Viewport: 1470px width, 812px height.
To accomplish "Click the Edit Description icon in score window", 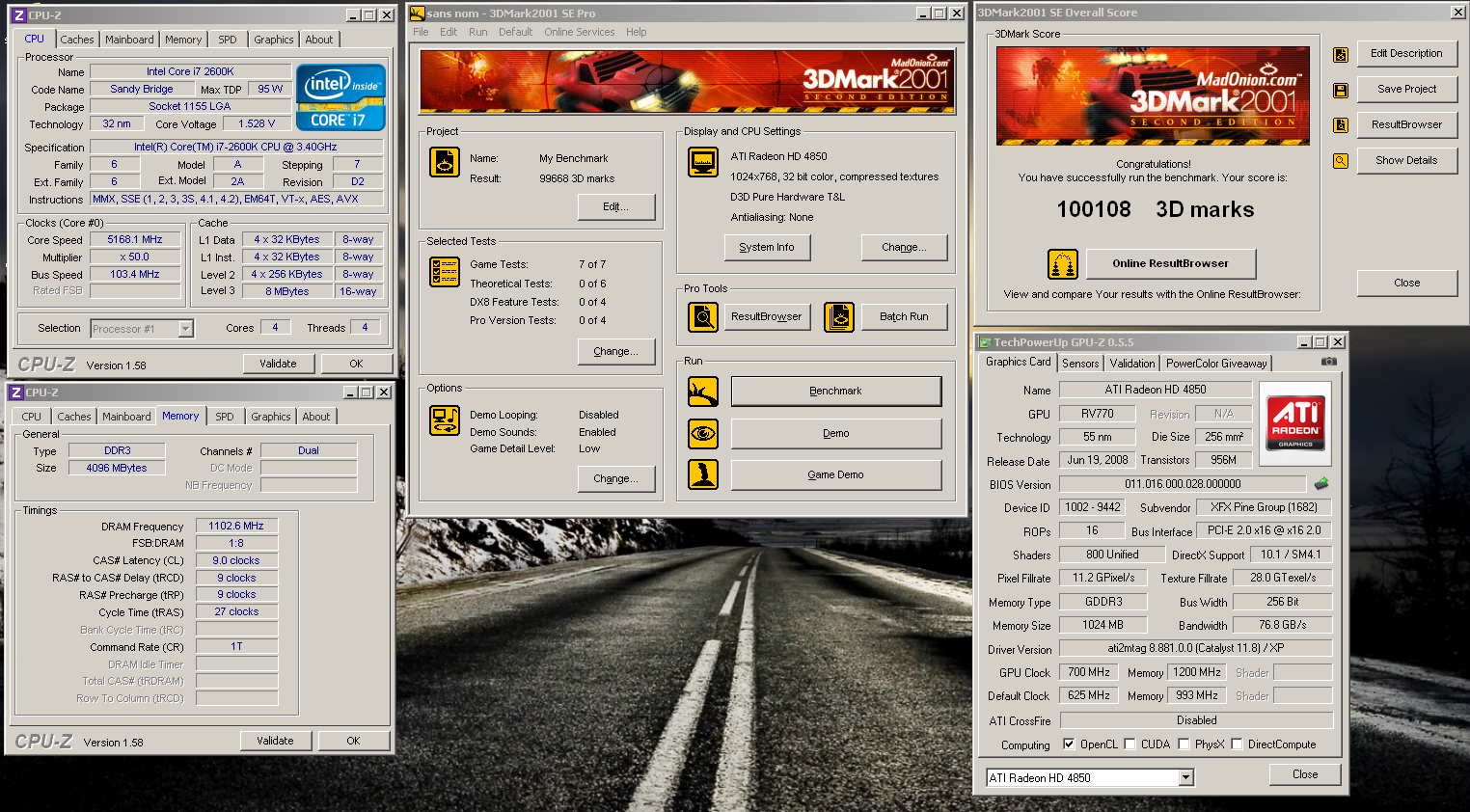I will coord(1341,55).
